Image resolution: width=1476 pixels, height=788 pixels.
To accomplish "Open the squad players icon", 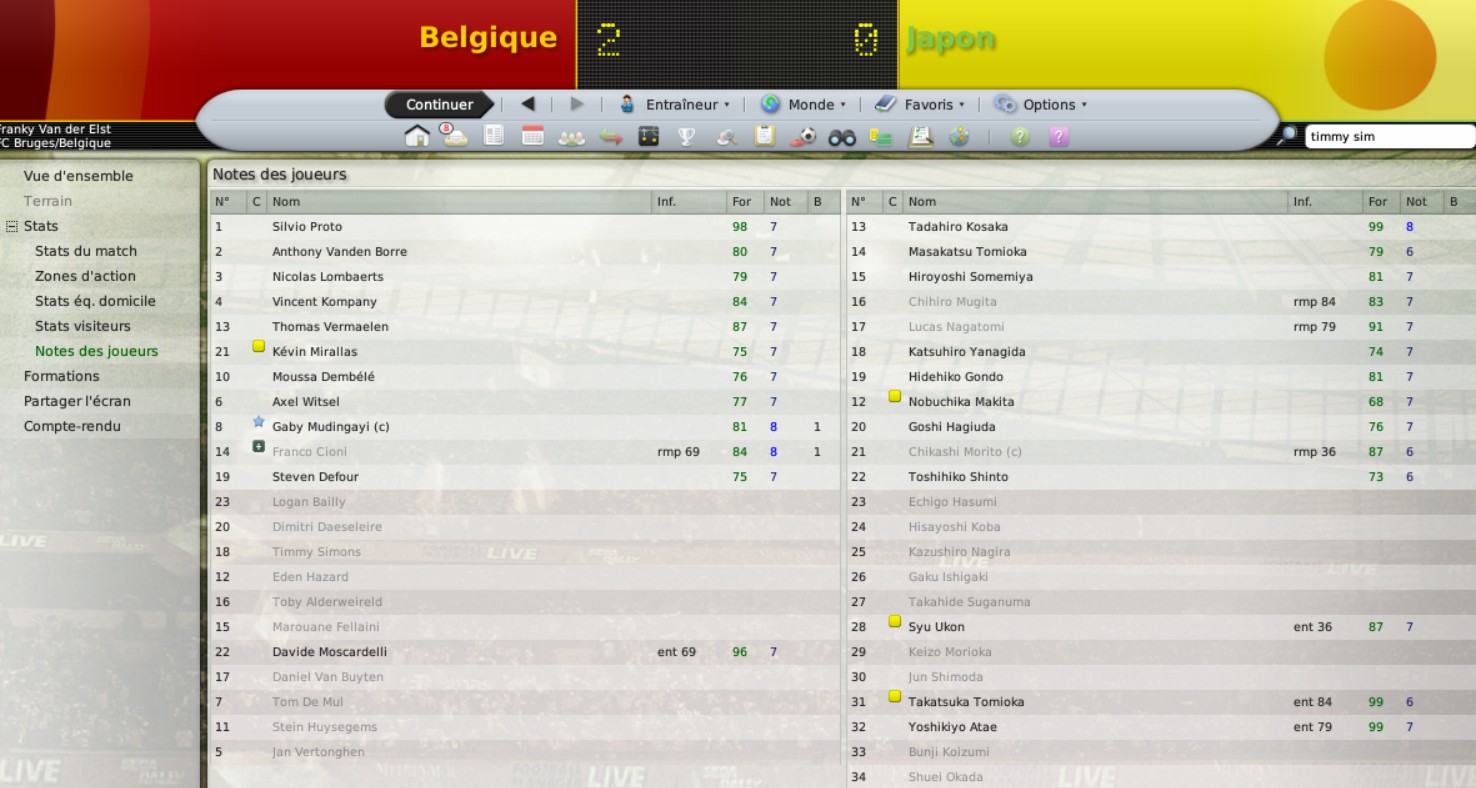I will click(571, 137).
